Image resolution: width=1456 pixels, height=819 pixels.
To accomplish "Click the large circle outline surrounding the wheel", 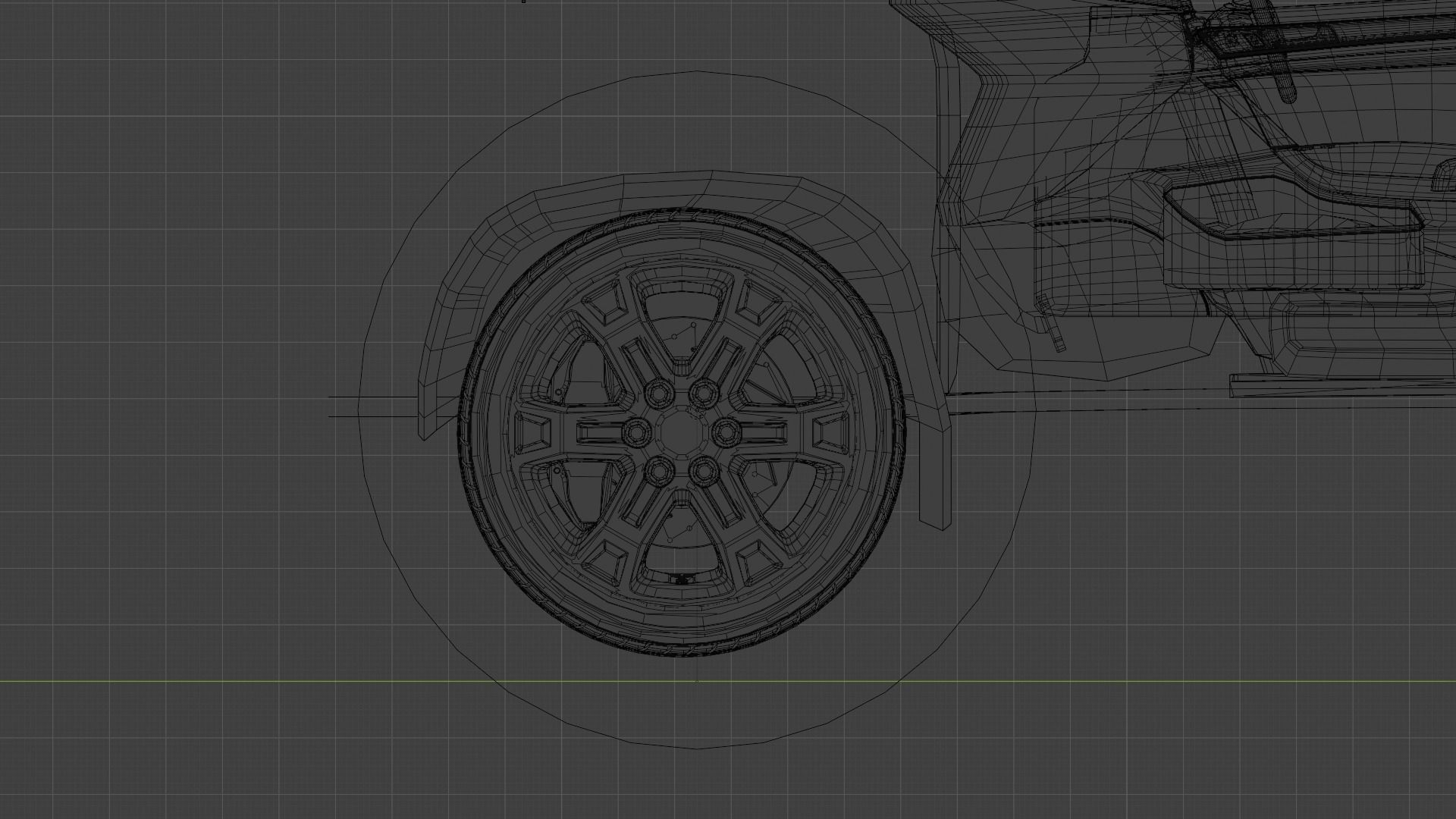I will point(698,73).
